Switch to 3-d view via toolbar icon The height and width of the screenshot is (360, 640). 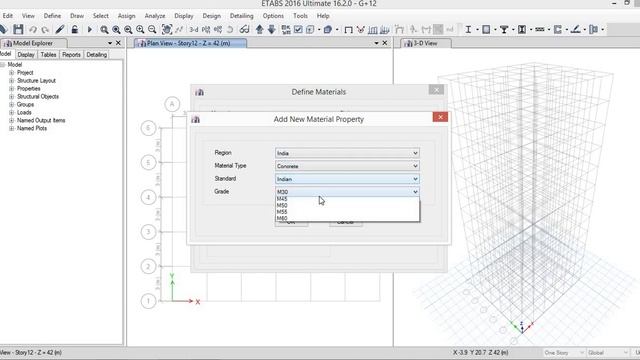tap(194, 29)
